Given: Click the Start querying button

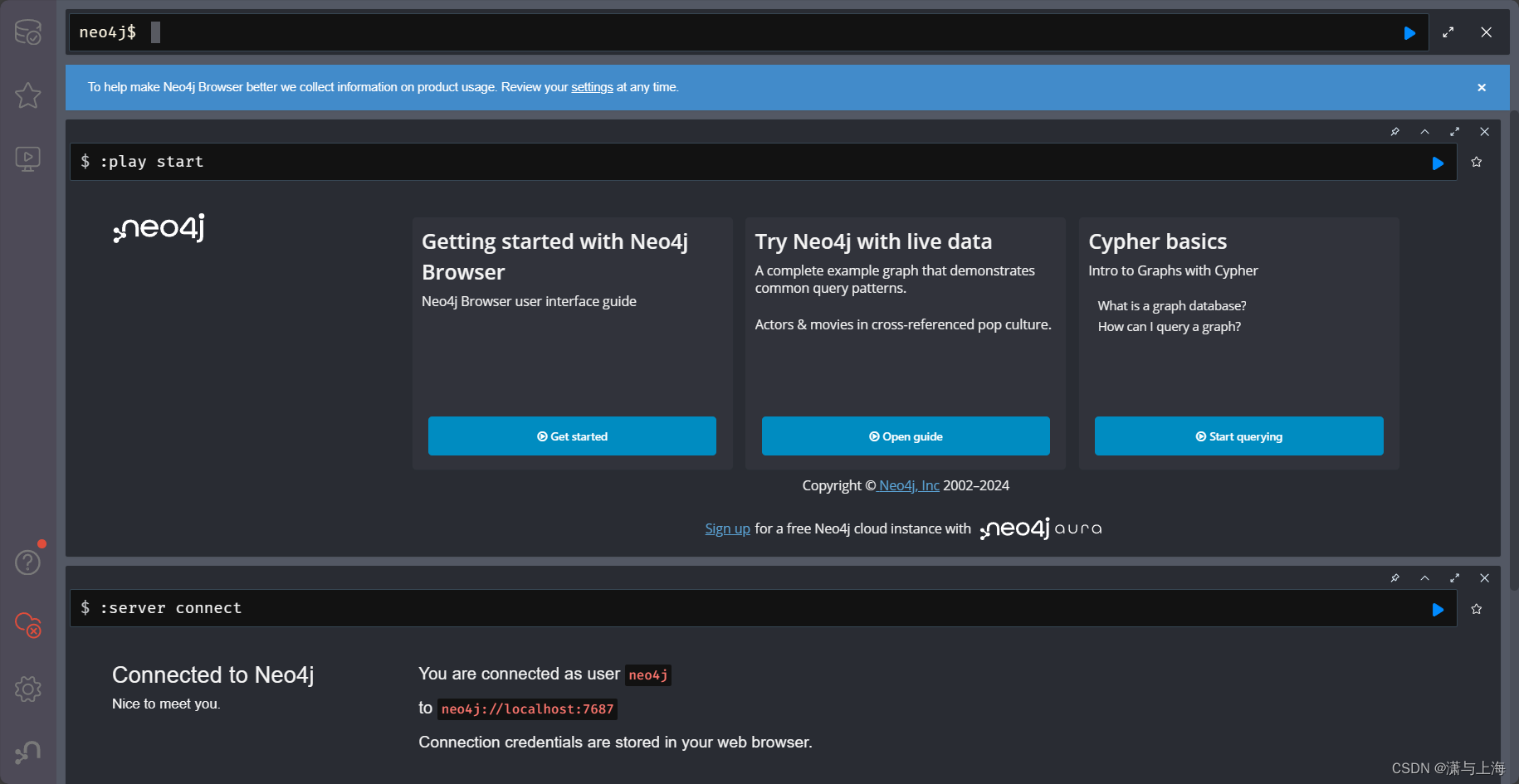Looking at the screenshot, I should click(1239, 436).
